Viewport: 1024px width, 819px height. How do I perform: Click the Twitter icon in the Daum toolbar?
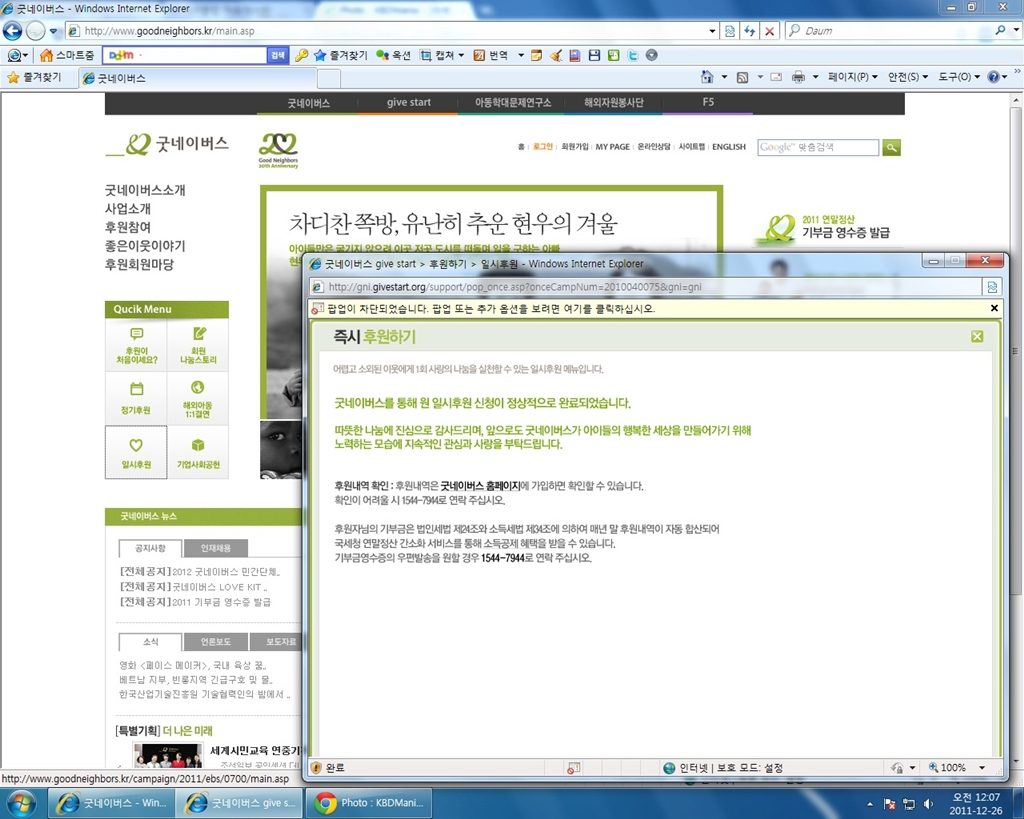click(632, 56)
